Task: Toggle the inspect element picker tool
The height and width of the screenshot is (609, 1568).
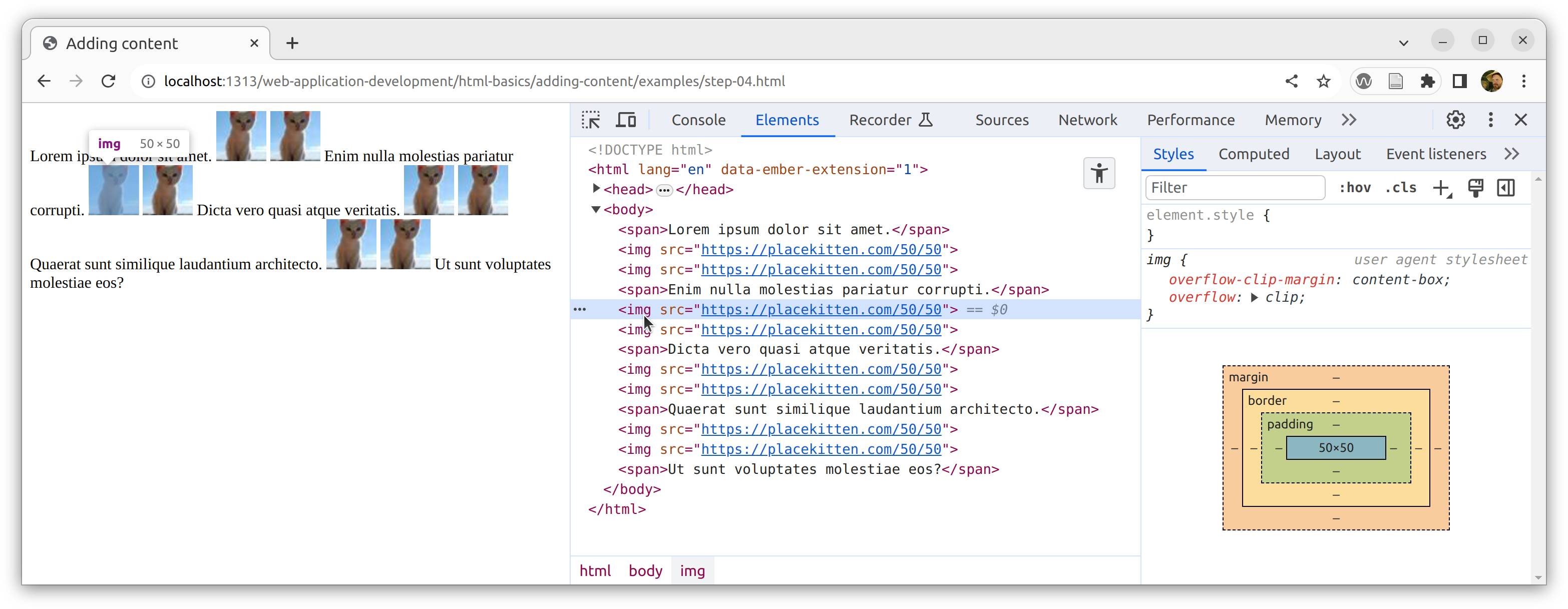Action: tap(591, 119)
